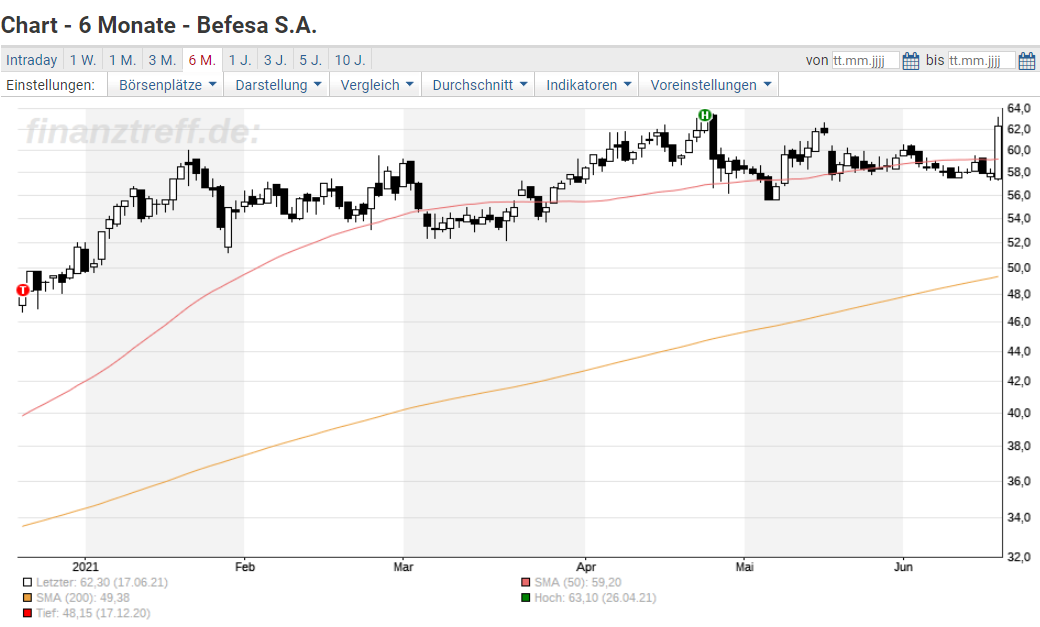Focus the 'bis' end date field
Screen dimensions: 1040x627
(x=982, y=60)
